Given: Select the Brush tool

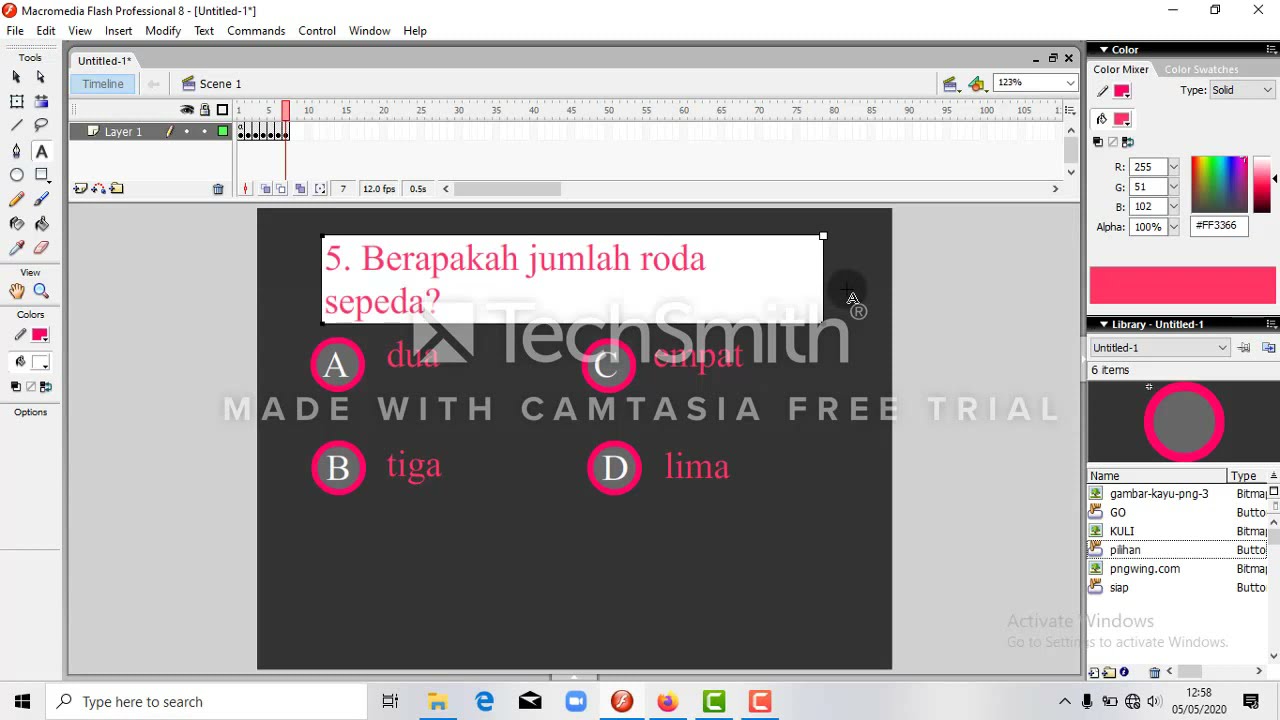Looking at the screenshot, I should 41,199.
